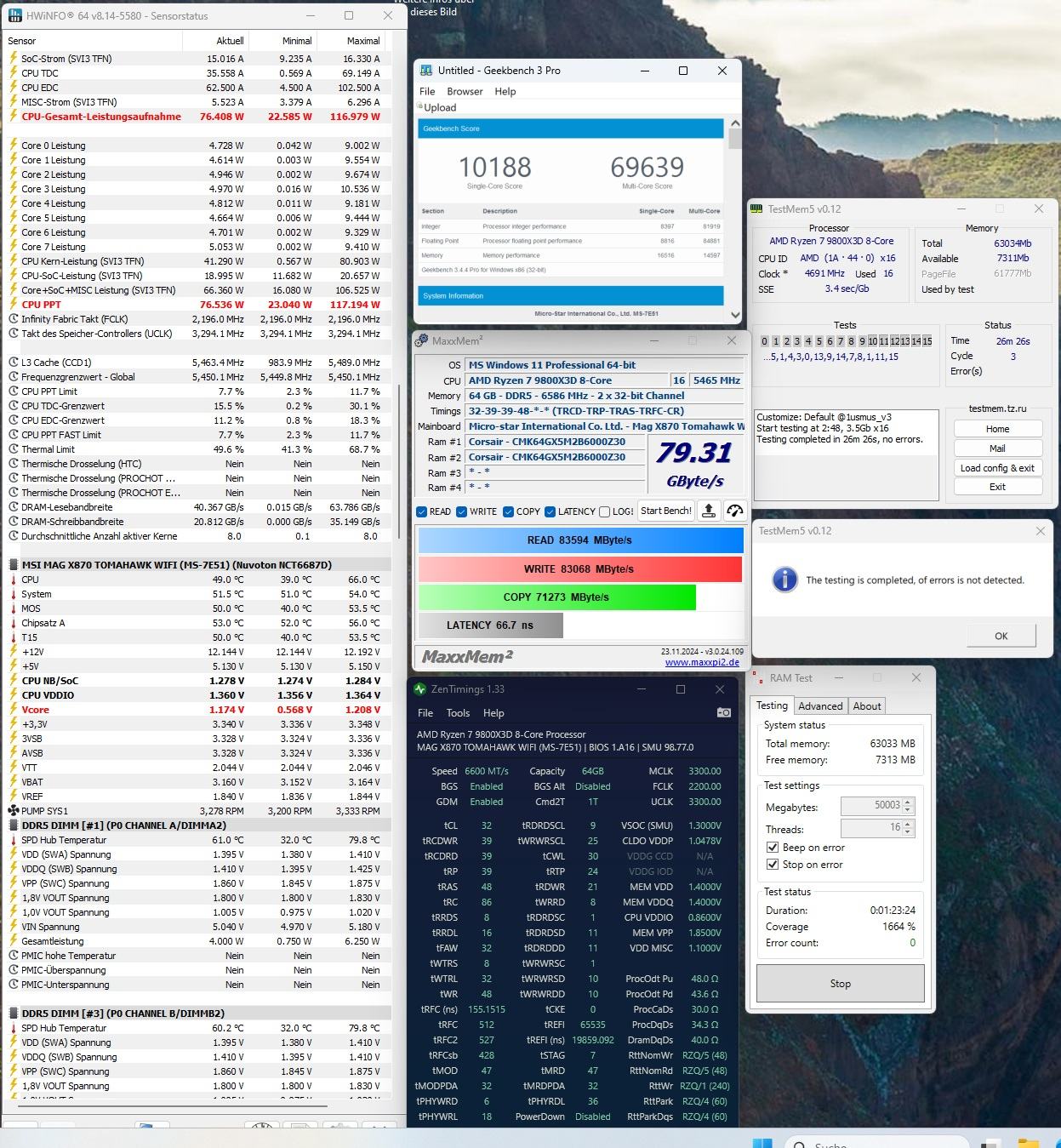Click Load config & exit in TestMem5

998,468
